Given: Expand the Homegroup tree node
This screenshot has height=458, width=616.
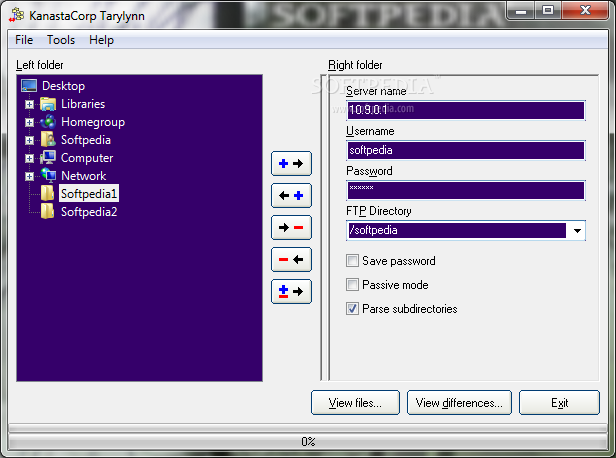Looking at the screenshot, I should point(29,123).
